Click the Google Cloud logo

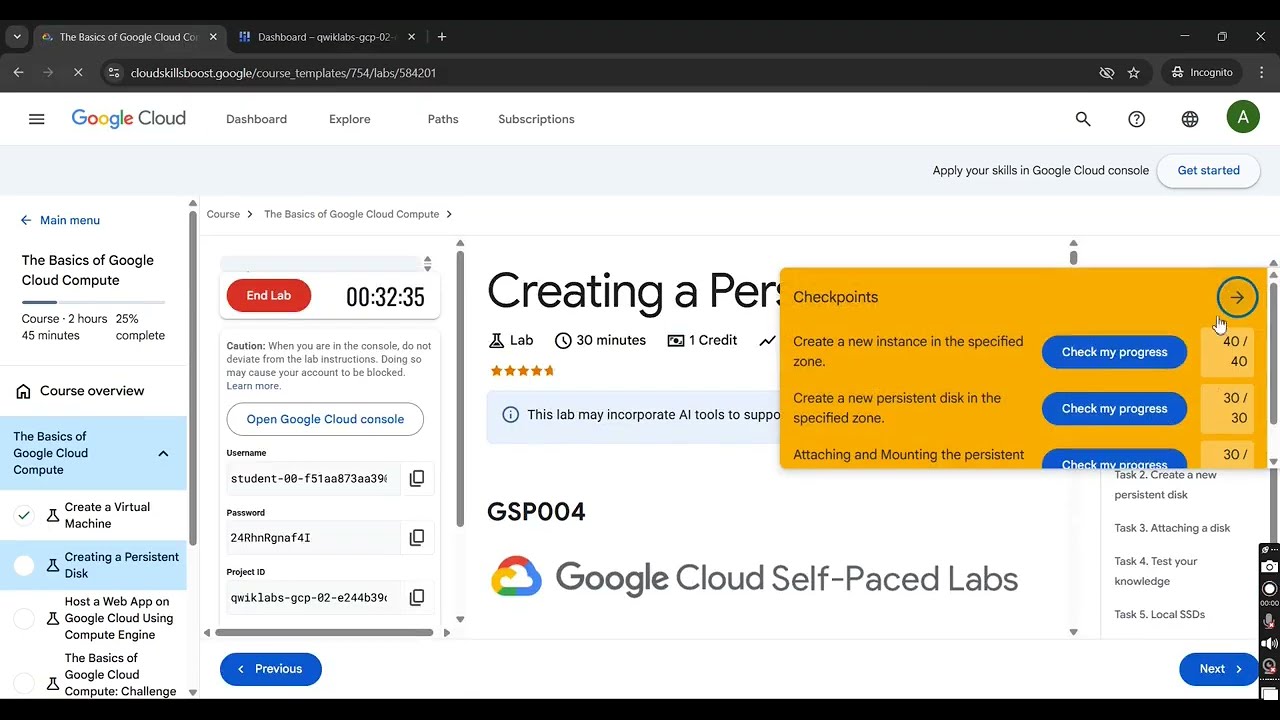[x=128, y=119]
